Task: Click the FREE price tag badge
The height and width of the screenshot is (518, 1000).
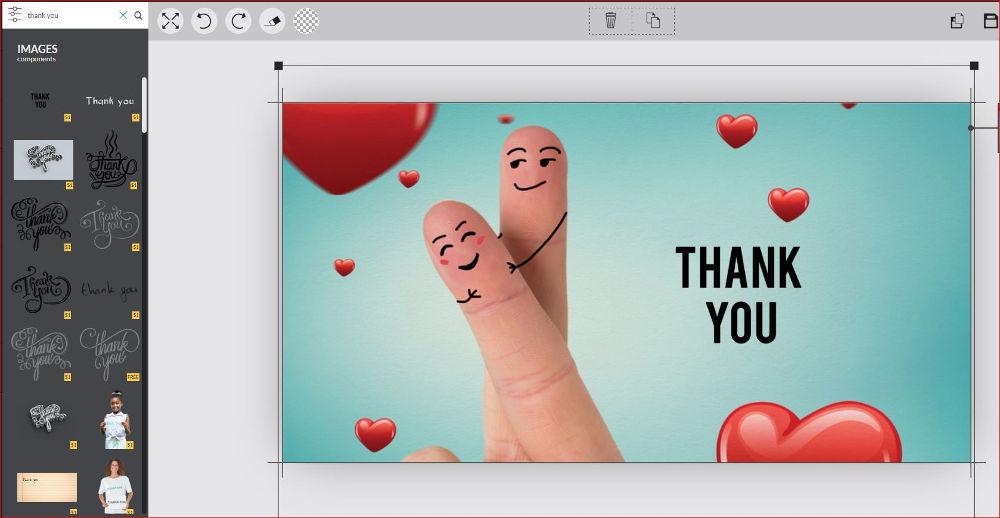Action: coord(133,377)
